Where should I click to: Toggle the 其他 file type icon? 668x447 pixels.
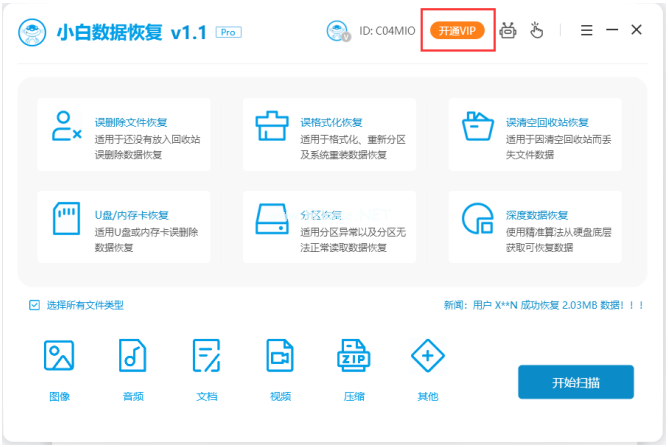pos(428,356)
